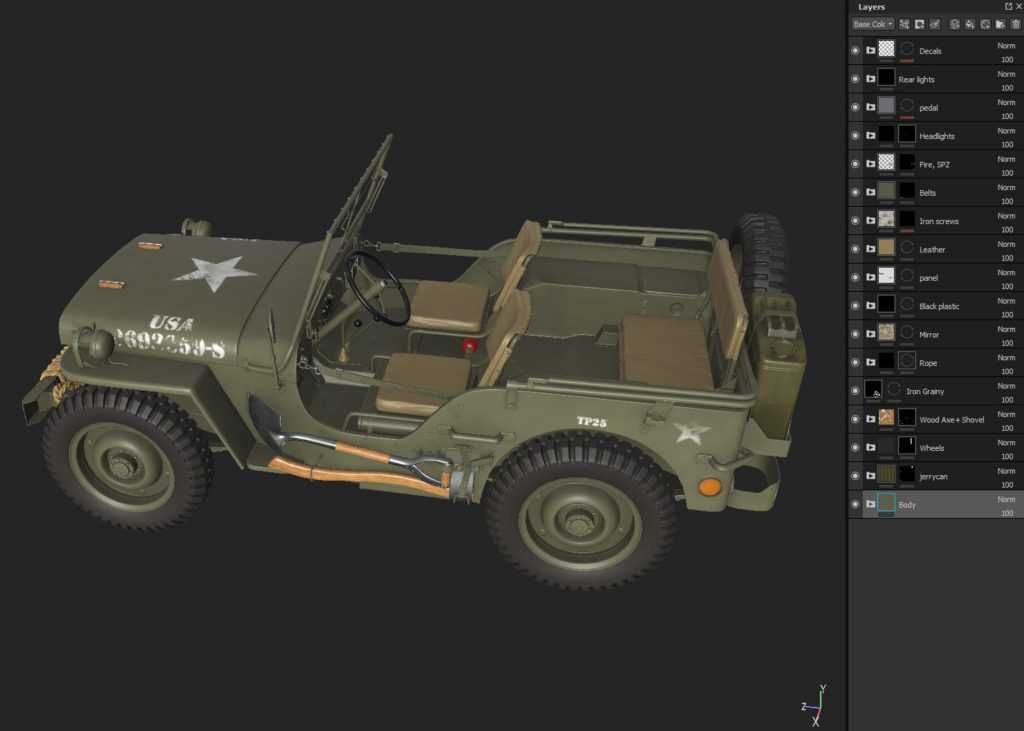Click the Mirror layer opacity value
The image size is (1024, 731).
pyautogui.click(x=1007, y=343)
